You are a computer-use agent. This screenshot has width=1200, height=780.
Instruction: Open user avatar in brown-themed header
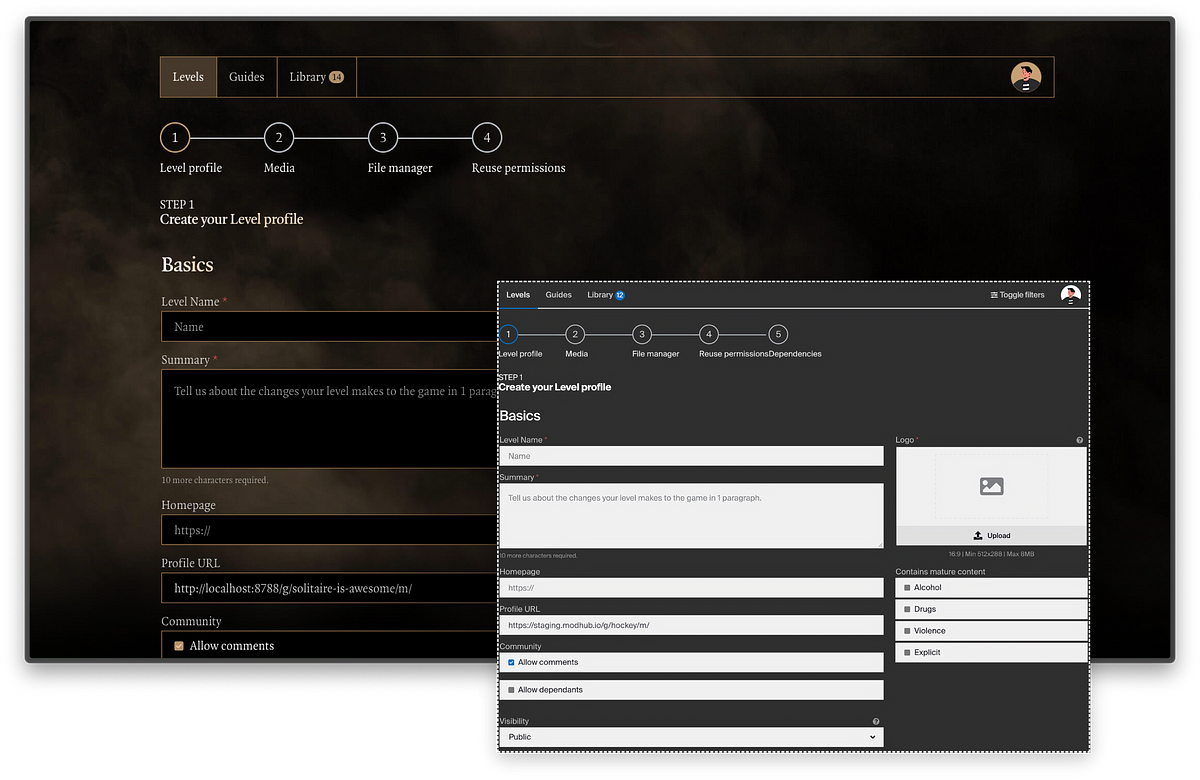(x=1025, y=77)
